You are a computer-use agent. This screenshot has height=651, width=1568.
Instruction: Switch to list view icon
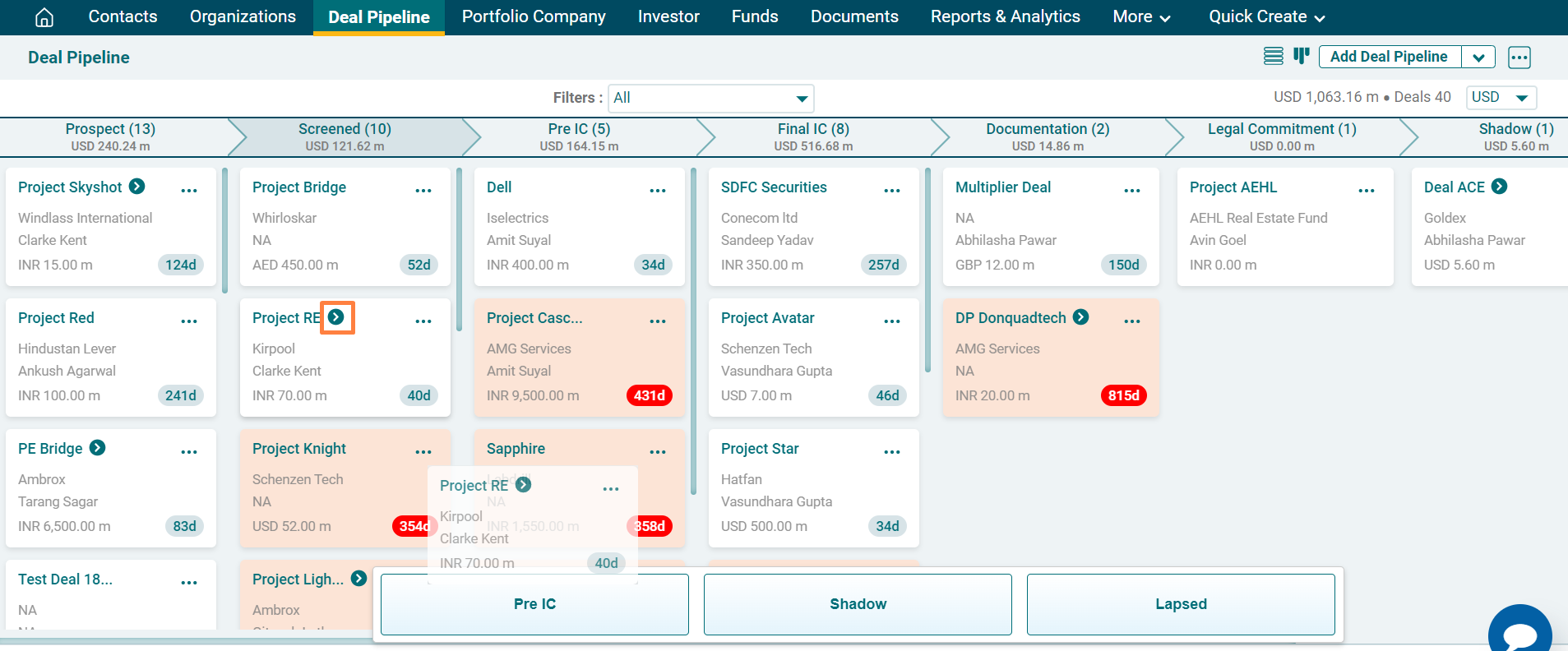coord(1273,56)
